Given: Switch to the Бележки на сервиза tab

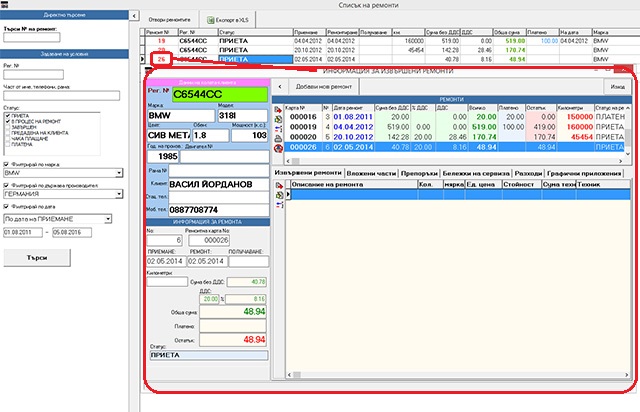Looking at the screenshot, I should 476,174.
